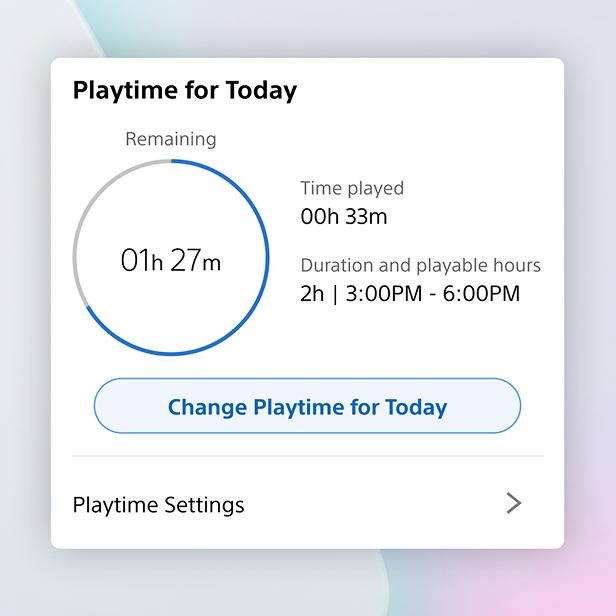Viewport: 616px width, 616px height.
Task: Select the 00h 33m time played value
Action: coord(344,215)
